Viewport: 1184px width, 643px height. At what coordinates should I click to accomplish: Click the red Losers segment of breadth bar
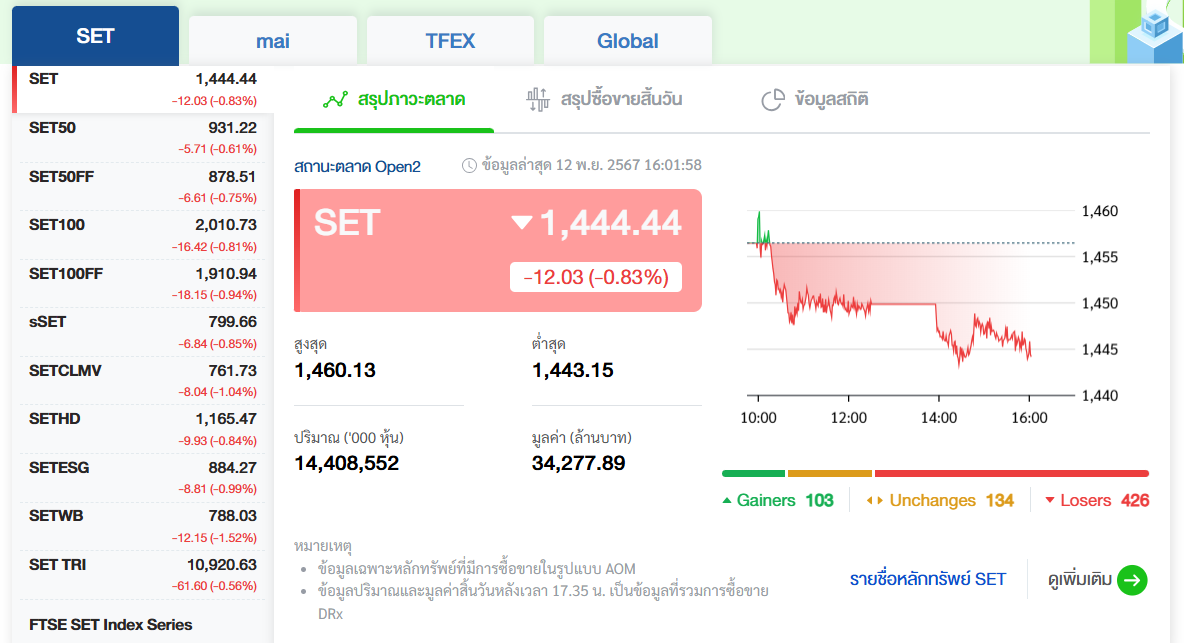[x=1012, y=473]
